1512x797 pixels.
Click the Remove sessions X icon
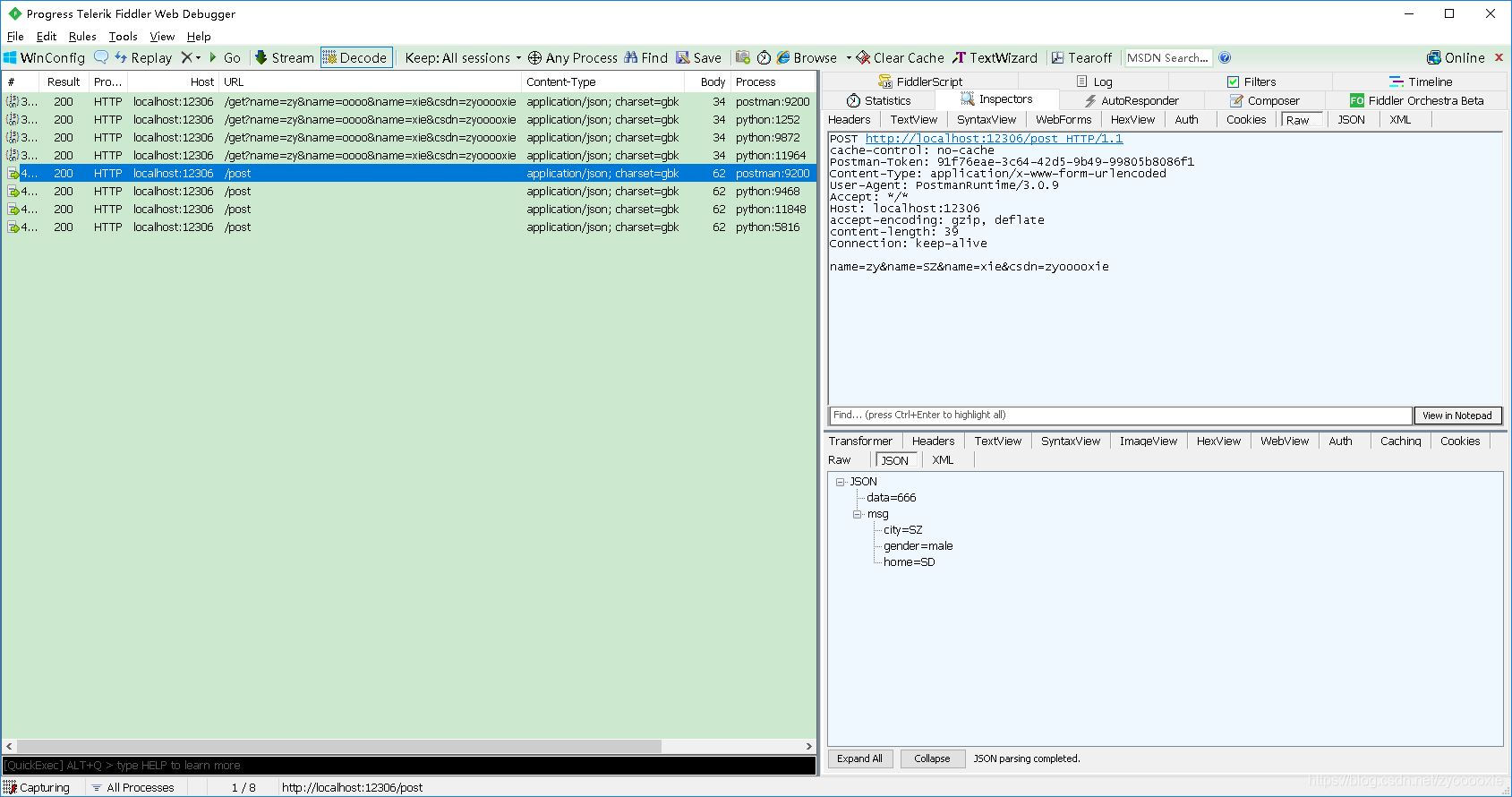pyautogui.click(x=186, y=57)
